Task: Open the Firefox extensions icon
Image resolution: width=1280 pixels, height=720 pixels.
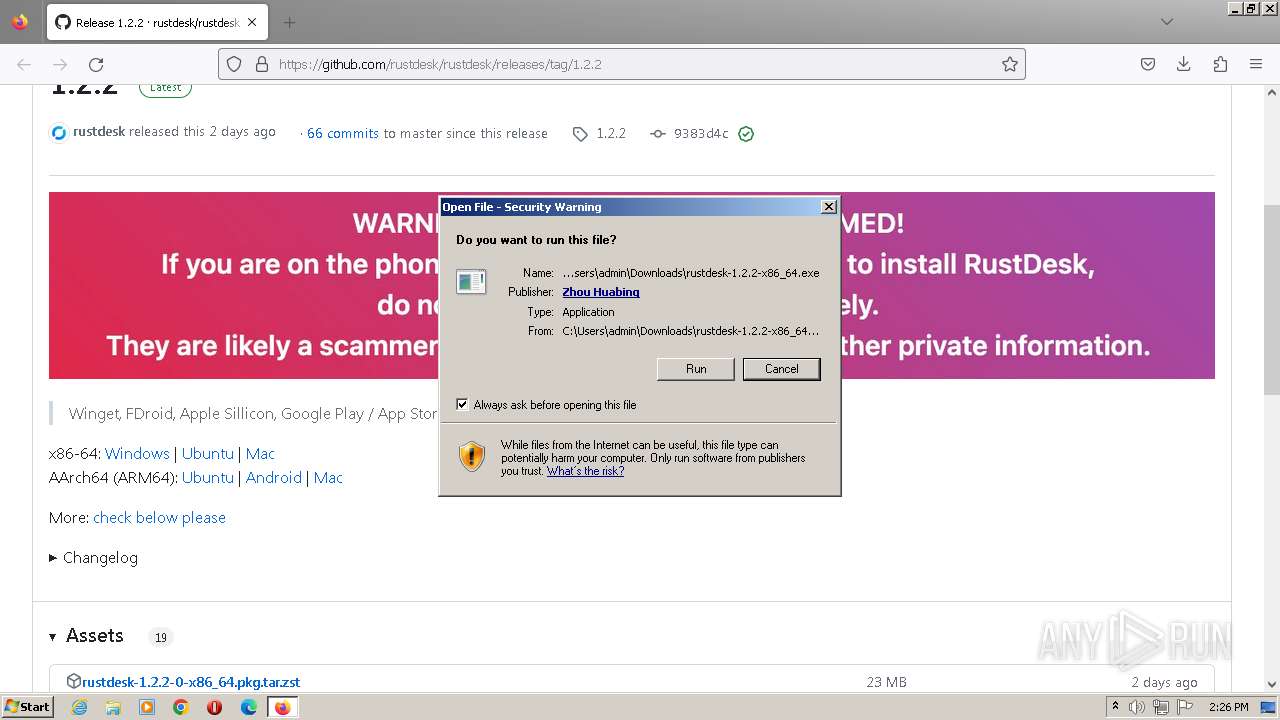Action: [1220, 64]
